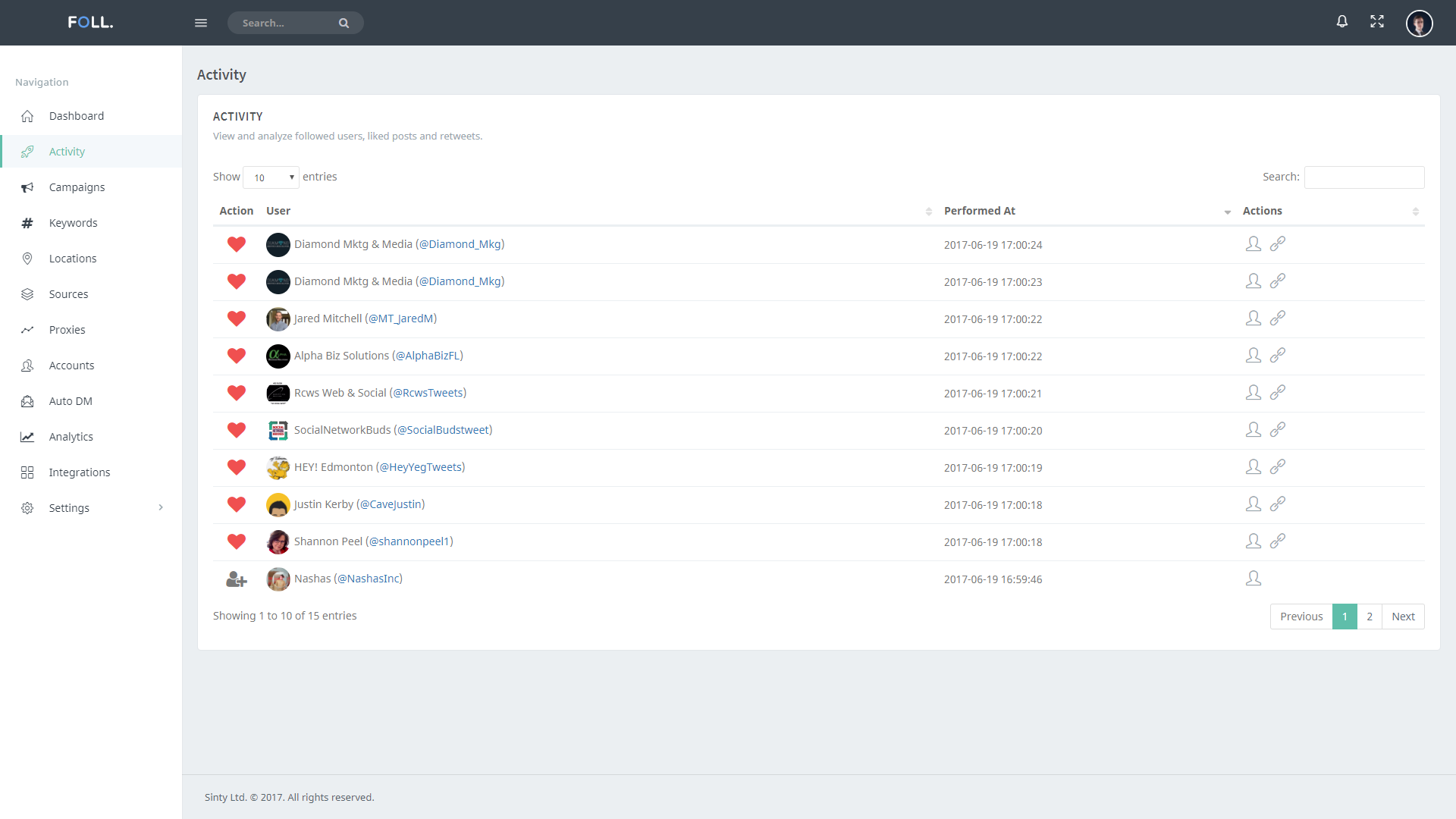The height and width of the screenshot is (819, 1456).
Task: Go to Integrations page
Action: [x=91, y=472]
